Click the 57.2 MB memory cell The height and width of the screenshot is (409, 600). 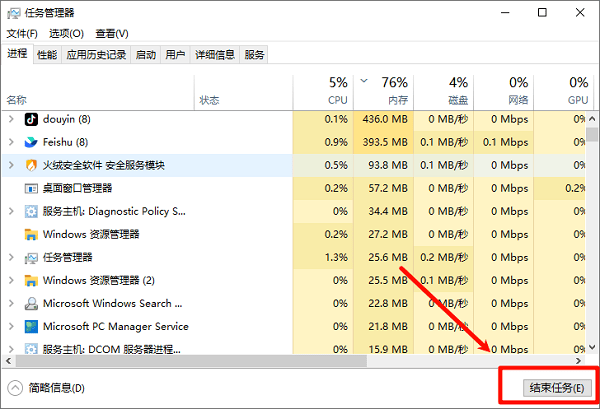[383, 188]
